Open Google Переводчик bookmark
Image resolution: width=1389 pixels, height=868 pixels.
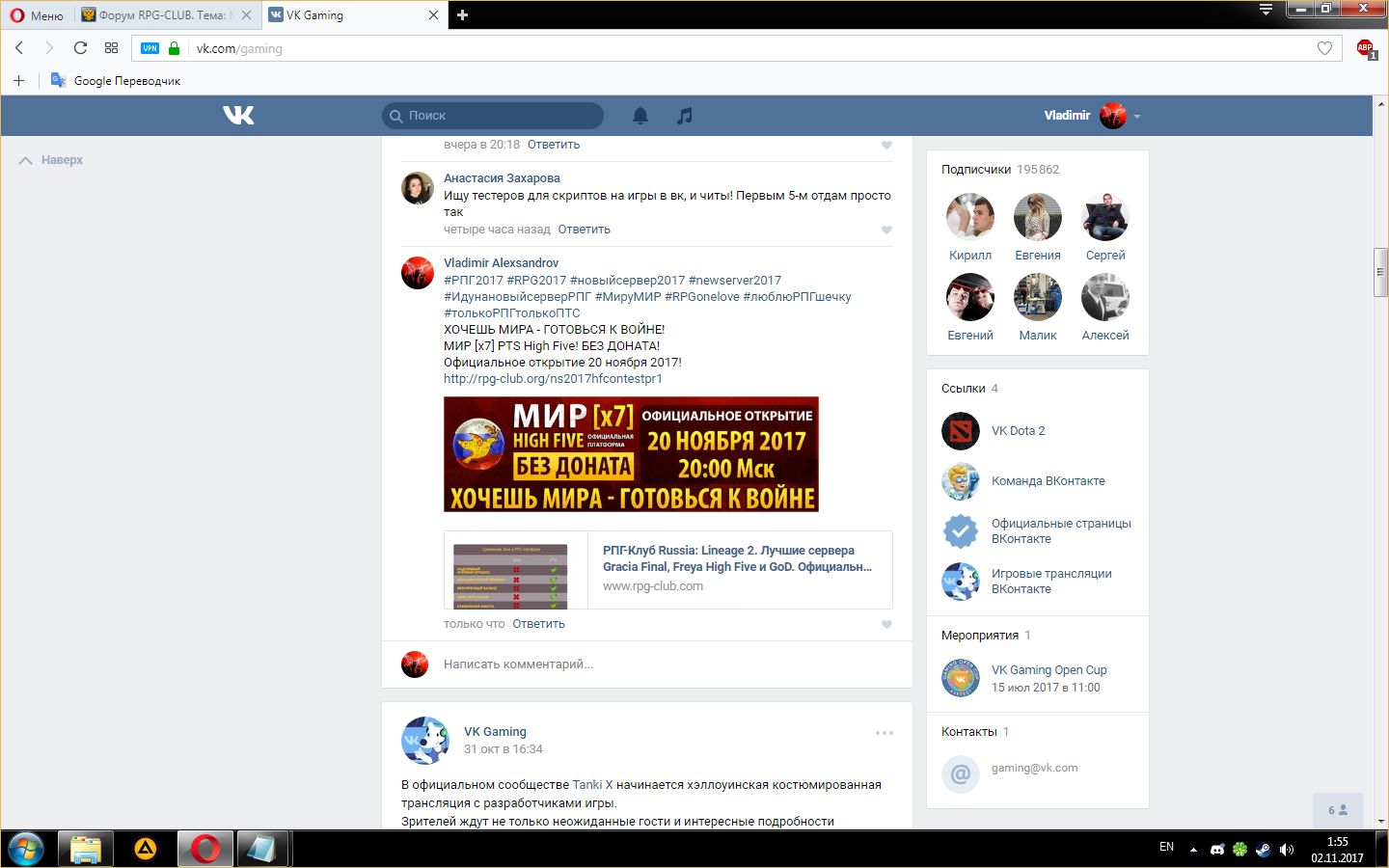click(x=116, y=81)
